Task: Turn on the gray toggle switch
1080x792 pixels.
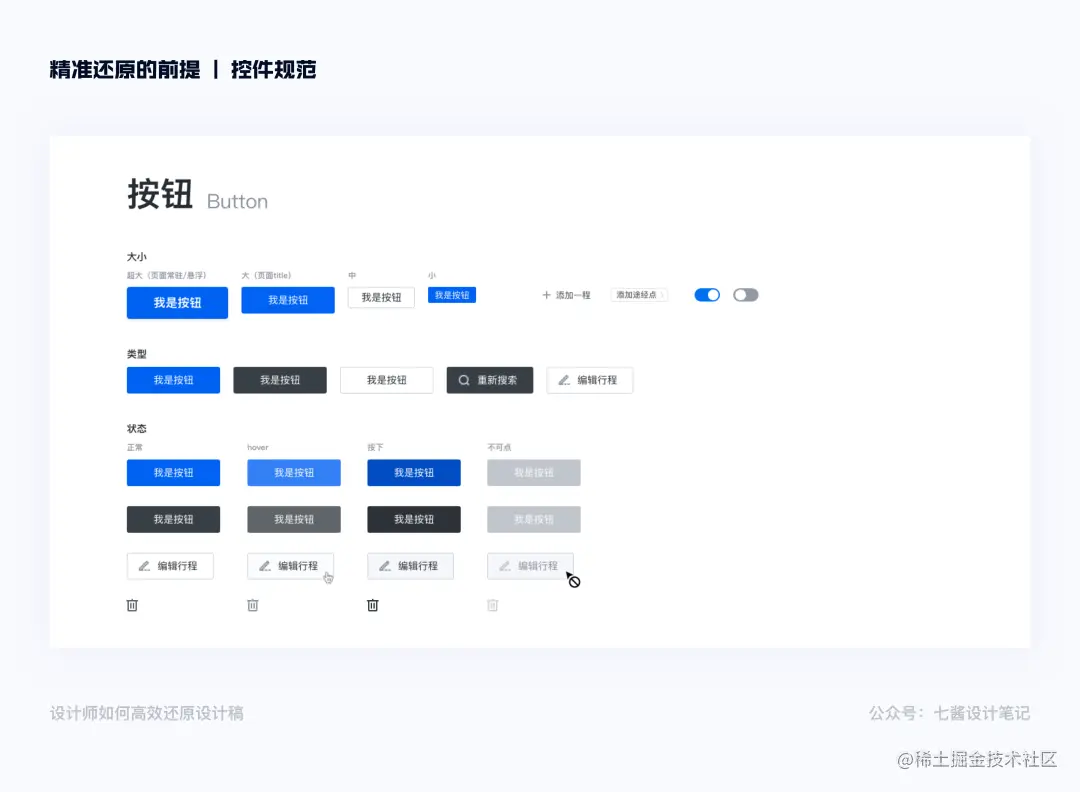Action: click(745, 295)
